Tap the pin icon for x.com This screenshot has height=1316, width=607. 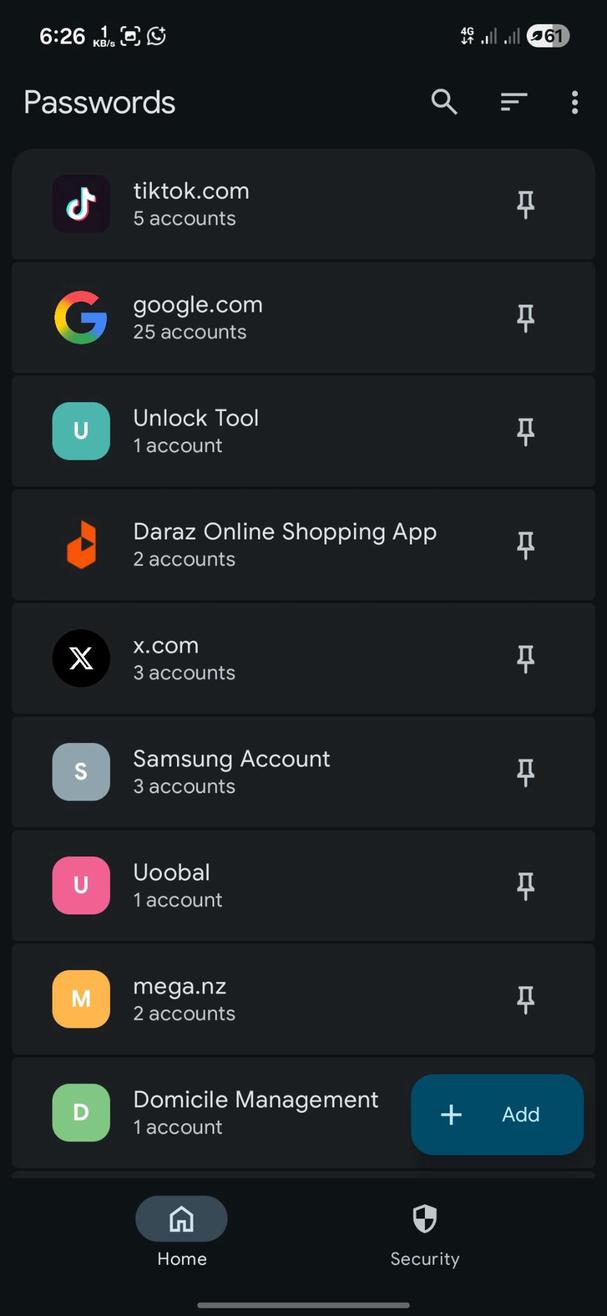[525, 659]
